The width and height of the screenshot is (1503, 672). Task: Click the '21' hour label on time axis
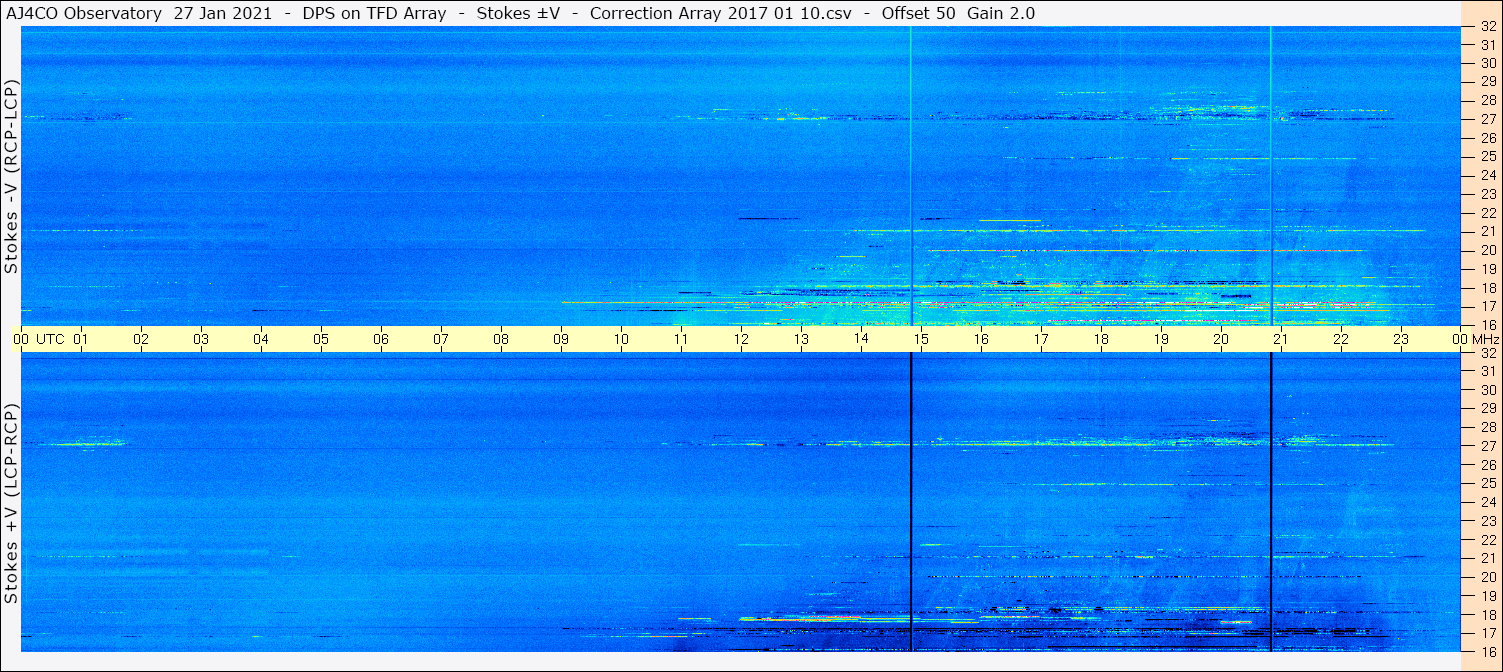[x=1281, y=339]
